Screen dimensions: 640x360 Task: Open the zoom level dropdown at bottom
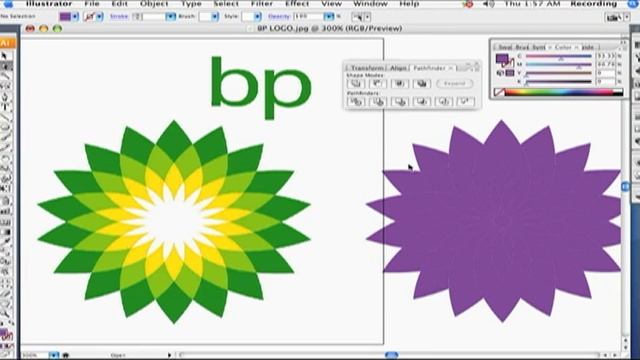click(x=53, y=355)
